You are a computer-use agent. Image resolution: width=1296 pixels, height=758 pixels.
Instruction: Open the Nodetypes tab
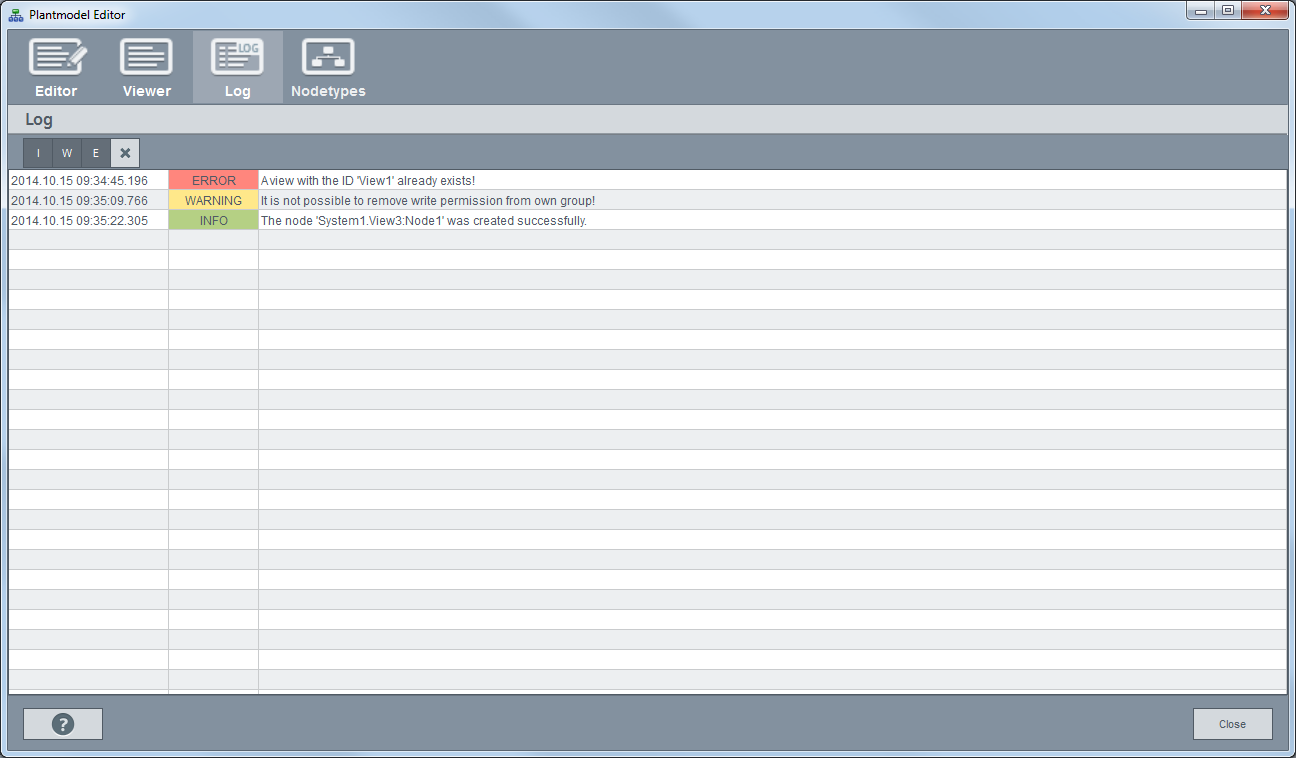click(328, 68)
